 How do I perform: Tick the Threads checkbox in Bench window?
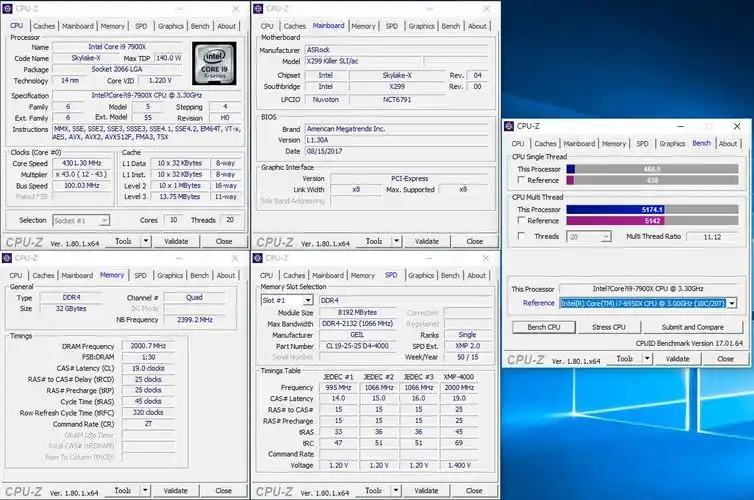coord(521,236)
